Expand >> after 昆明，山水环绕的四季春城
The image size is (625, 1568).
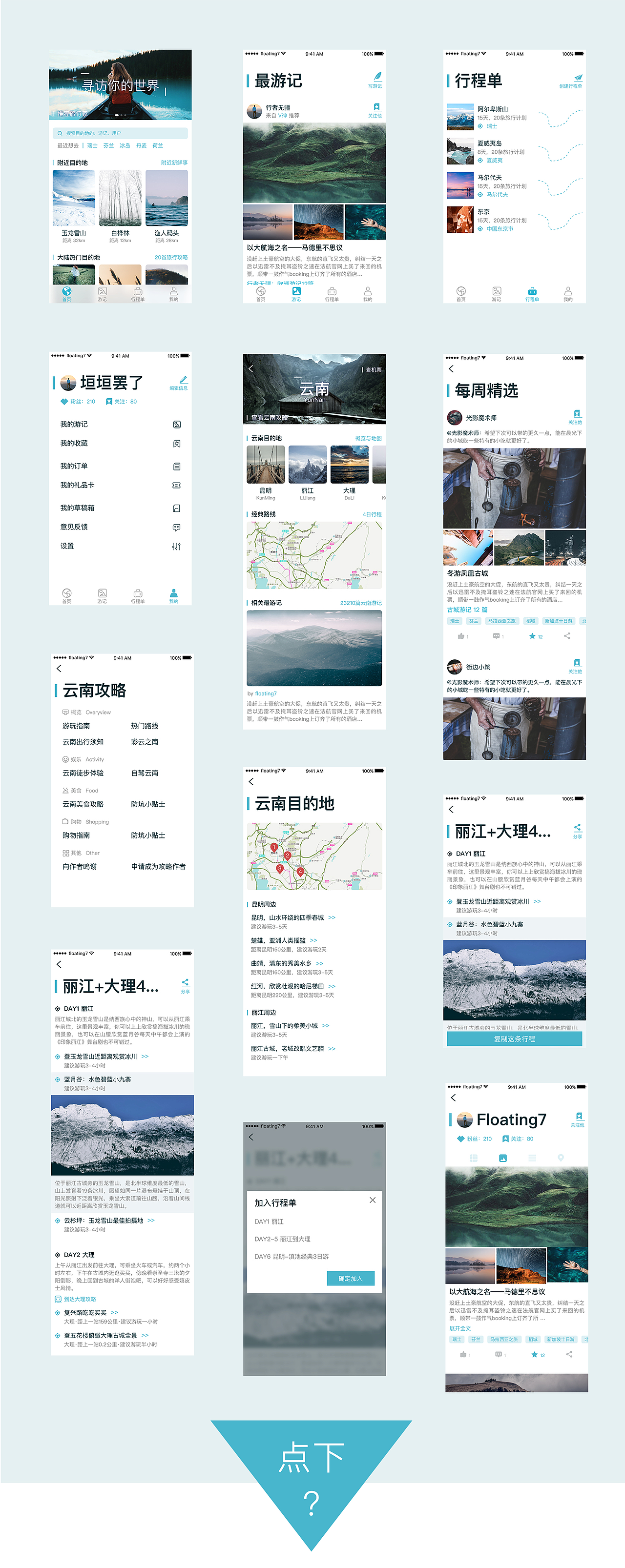[332, 917]
